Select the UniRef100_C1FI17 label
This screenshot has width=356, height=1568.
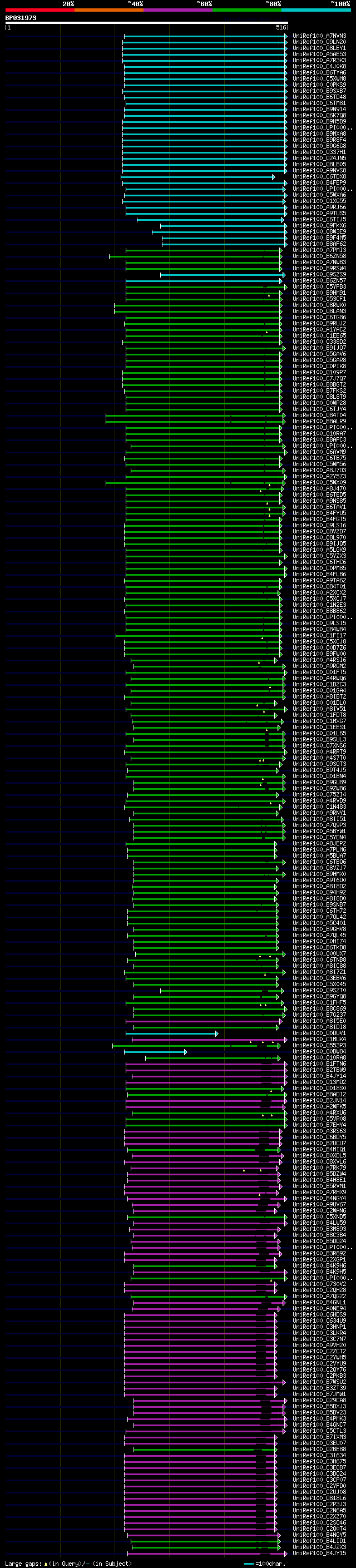319,635
